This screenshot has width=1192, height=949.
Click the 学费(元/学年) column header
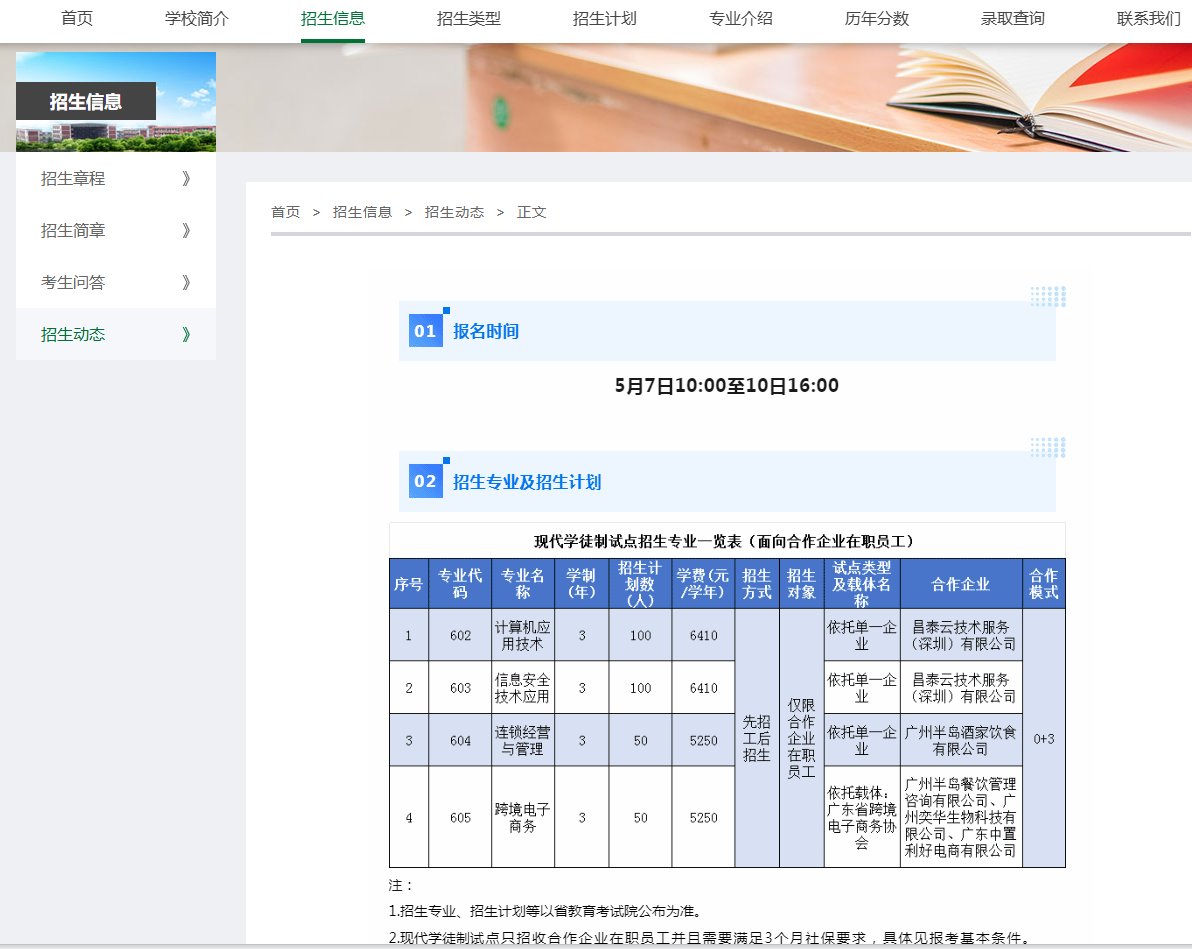click(703, 584)
